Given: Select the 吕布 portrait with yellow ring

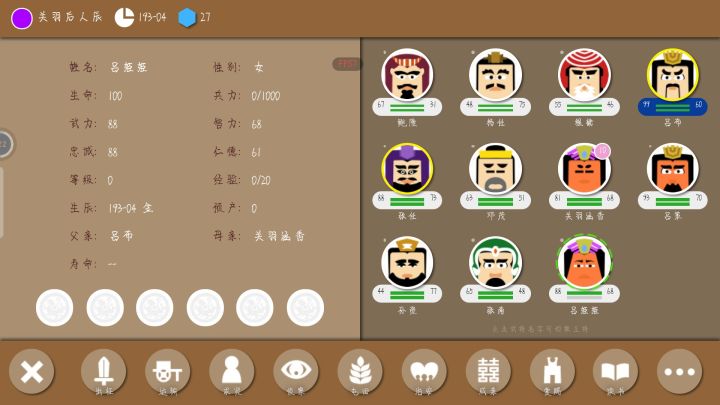Looking at the screenshot, I should pyautogui.click(x=673, y=75).
